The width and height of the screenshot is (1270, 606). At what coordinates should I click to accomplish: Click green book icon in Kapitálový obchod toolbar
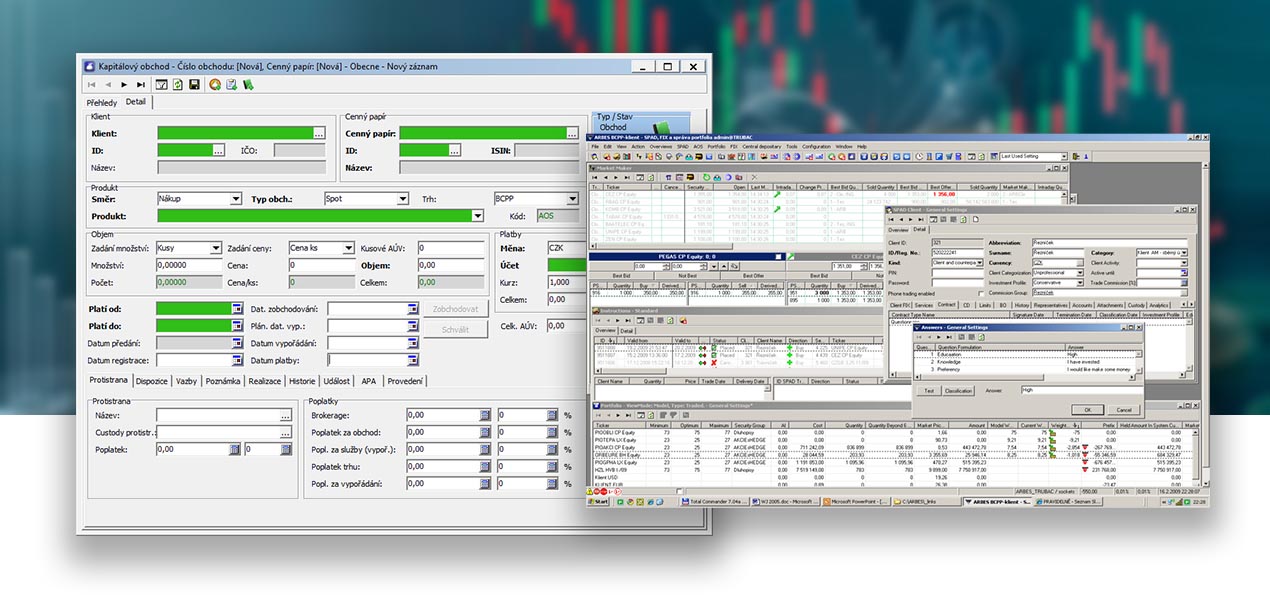point(247,85)
